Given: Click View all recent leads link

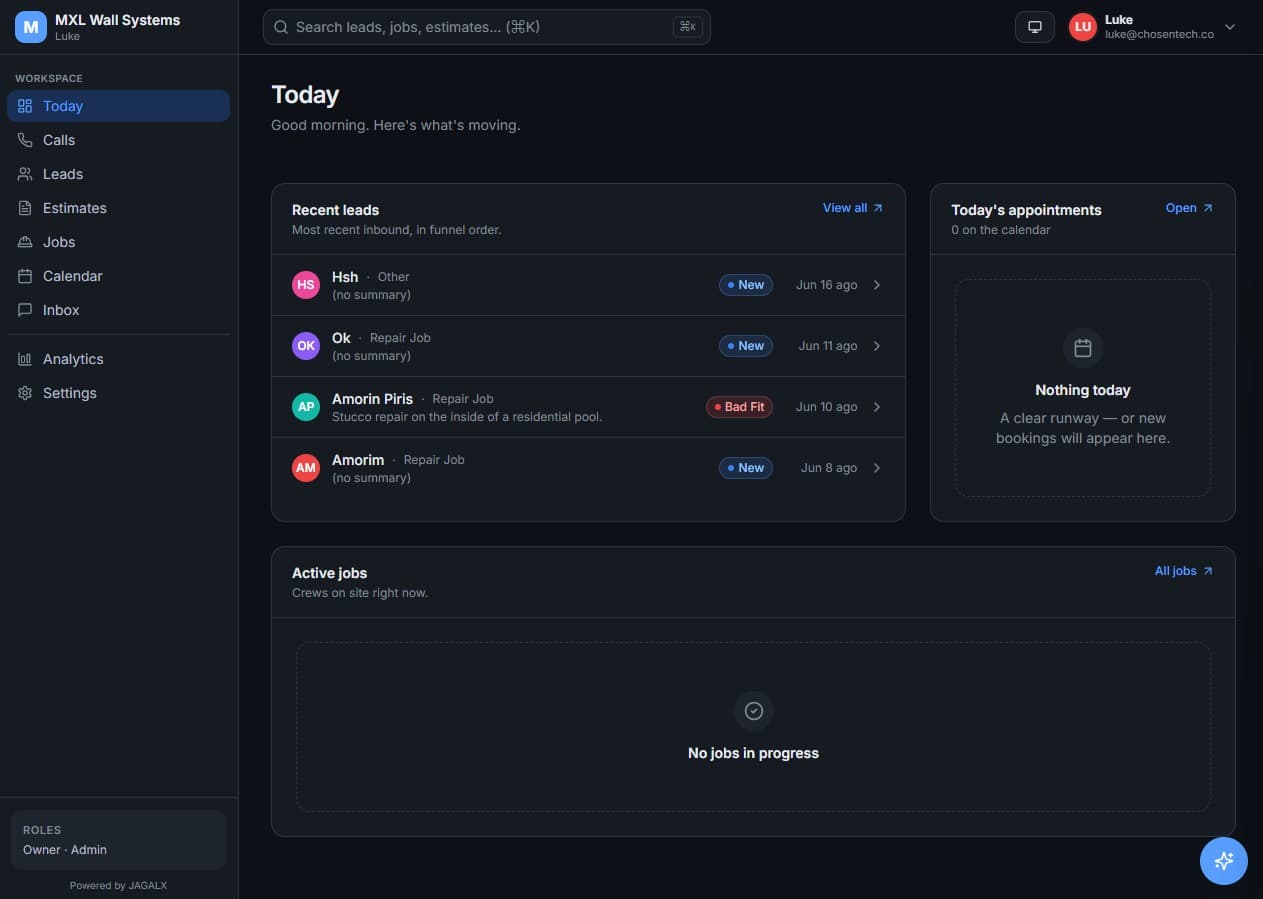Looking at the screenshot, I should click(x=853, y=208).
